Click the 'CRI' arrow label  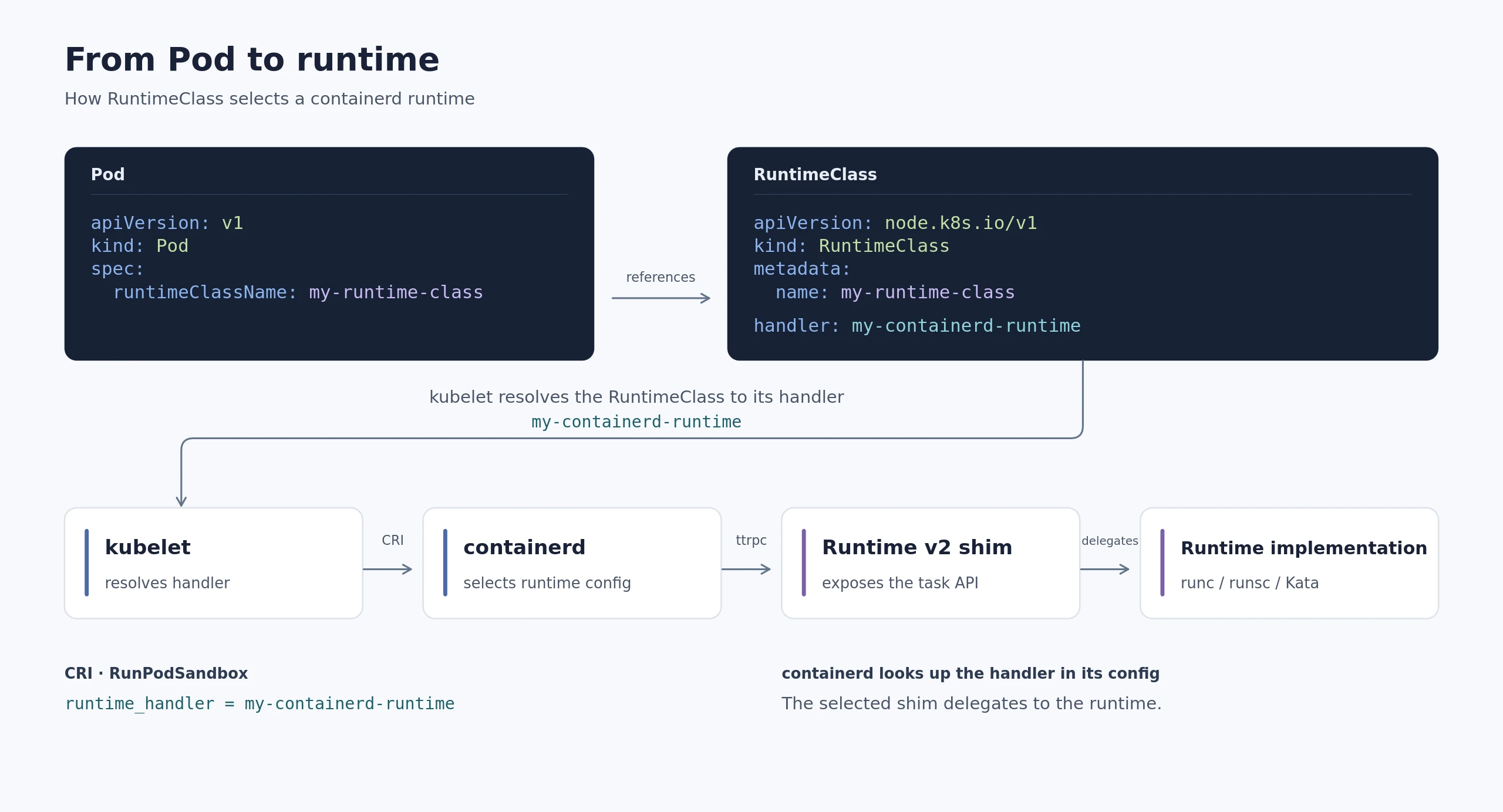pyautogui.click(x=393, y=540)
